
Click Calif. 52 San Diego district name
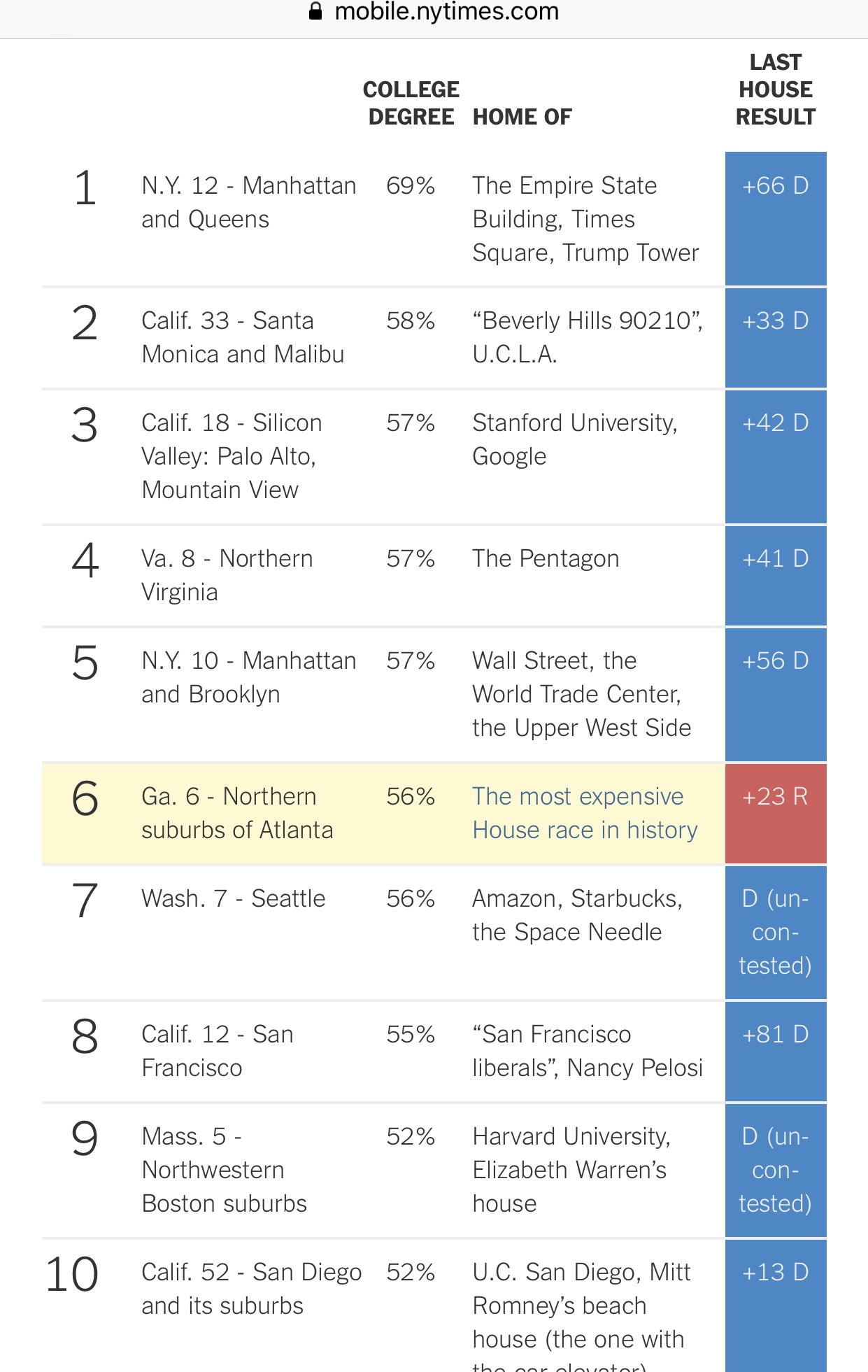[x=251, y=1289]
